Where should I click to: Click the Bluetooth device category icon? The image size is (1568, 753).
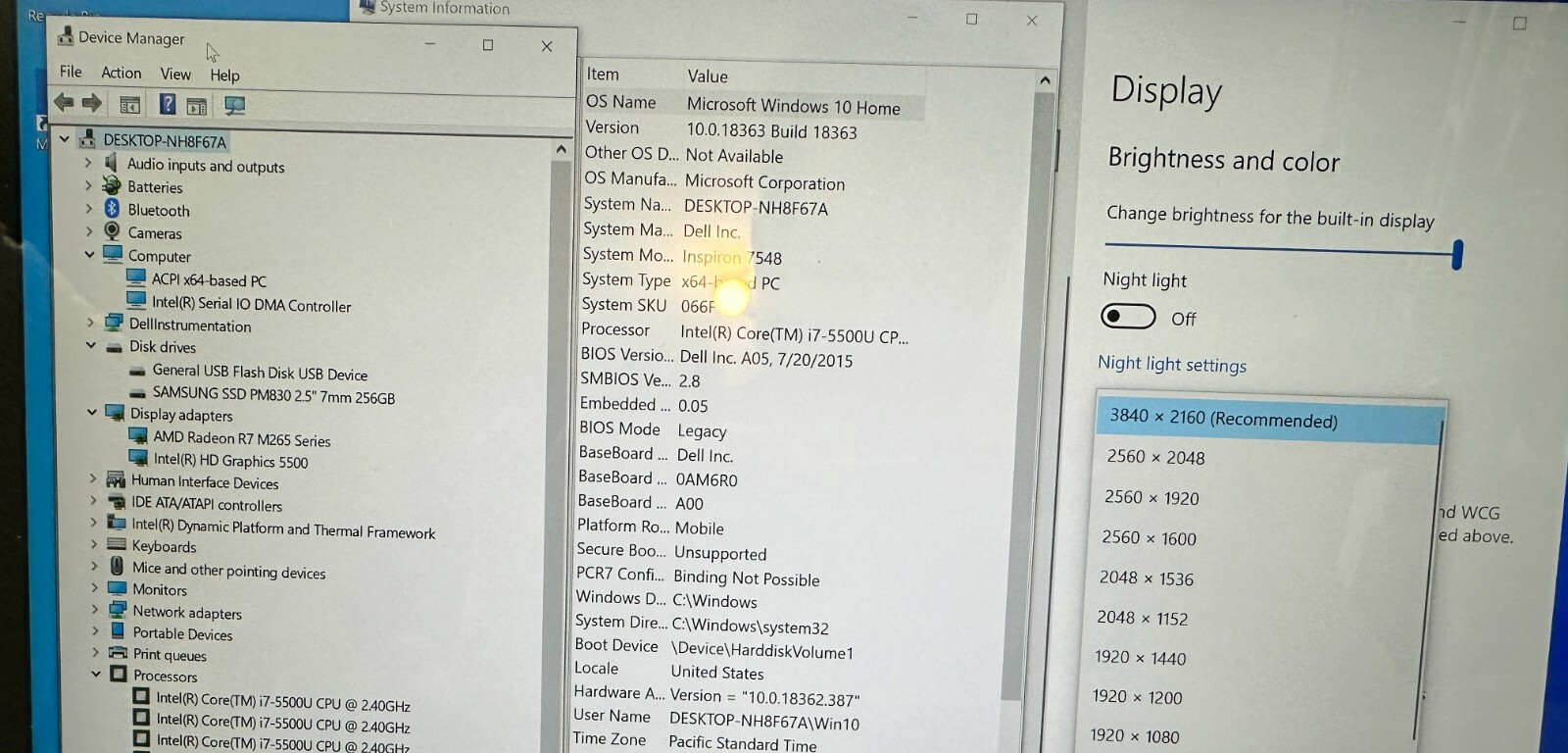click(113, 209)
